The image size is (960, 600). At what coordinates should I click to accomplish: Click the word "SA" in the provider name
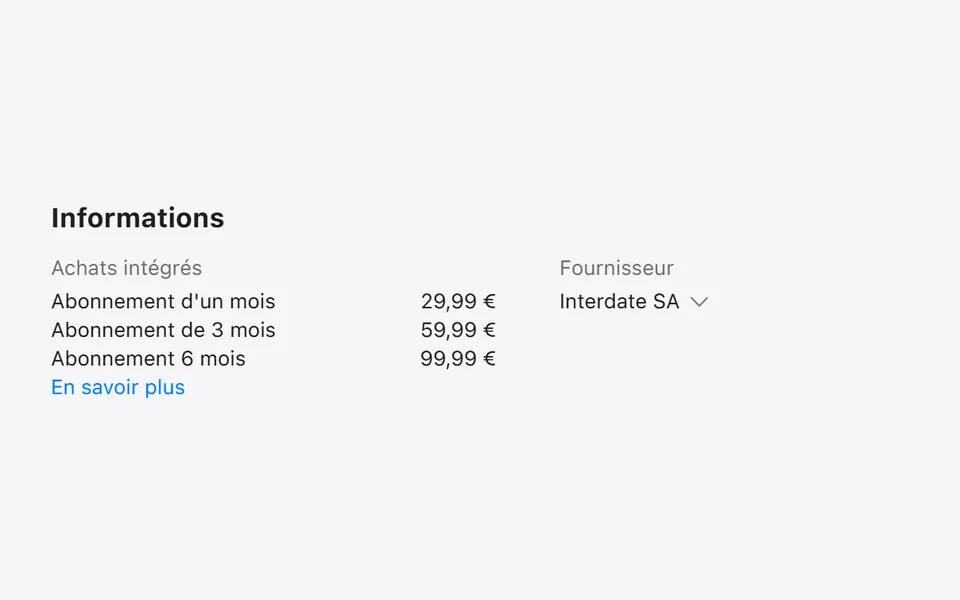[x=666, y=301]
